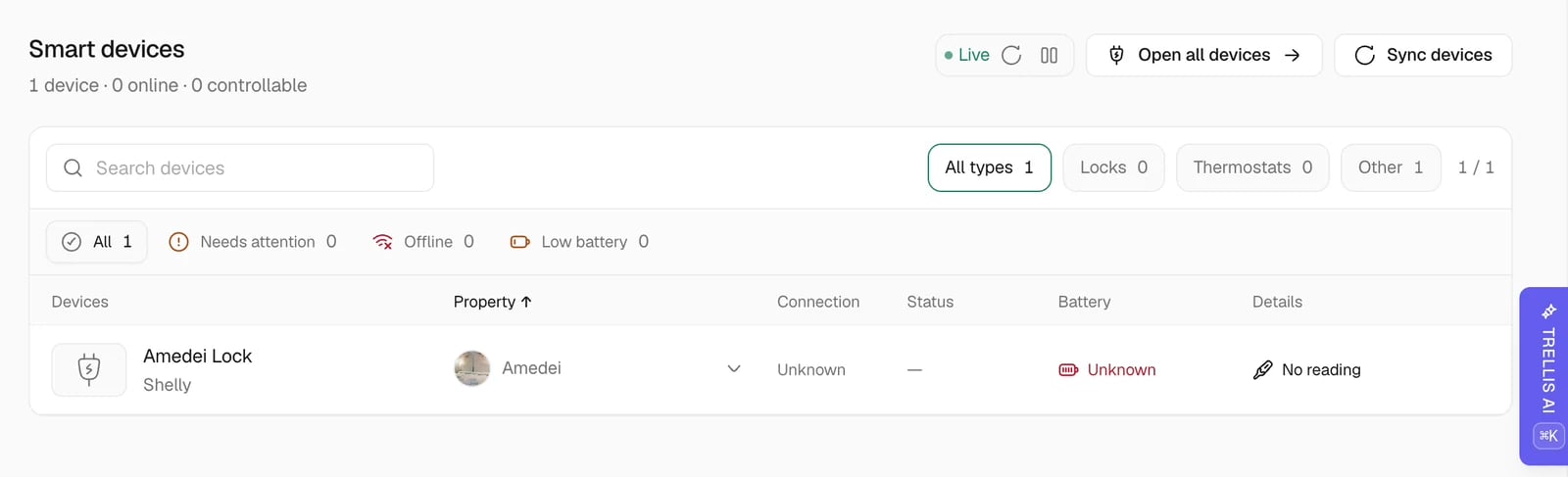Click the 1 / 1 count indicator

(x=1476, y=167)
